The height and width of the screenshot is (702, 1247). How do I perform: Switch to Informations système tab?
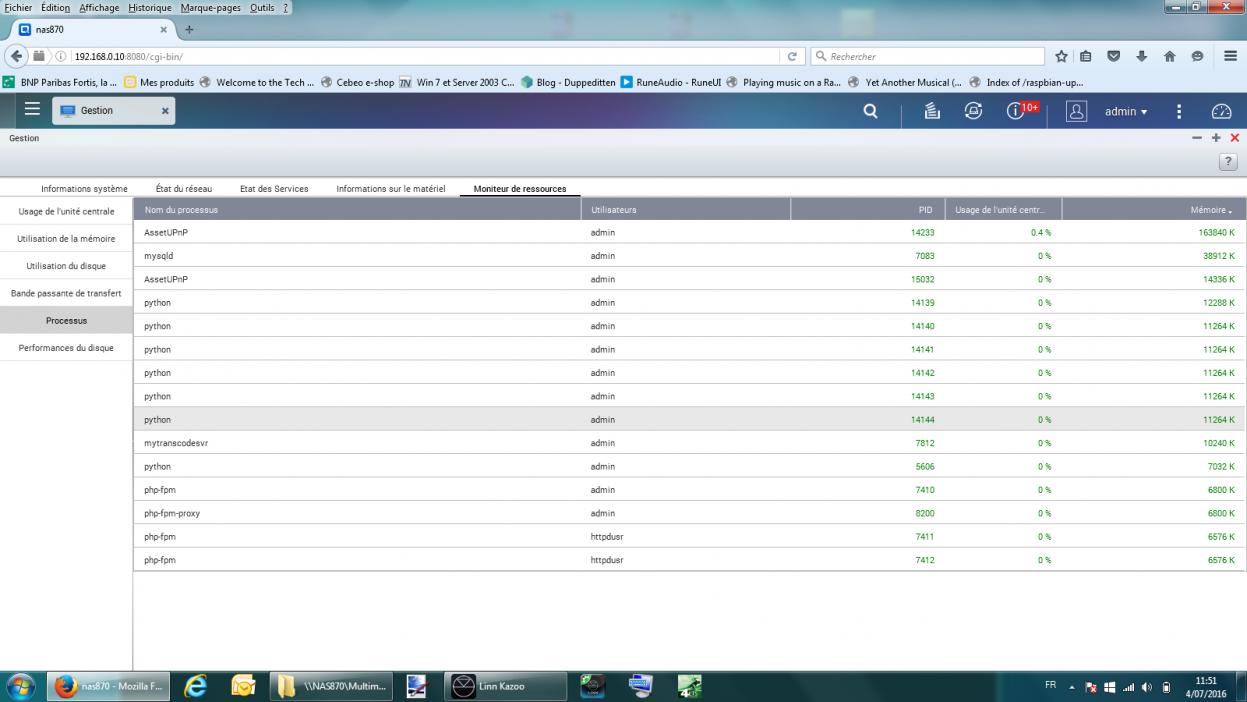pos(84,189)
